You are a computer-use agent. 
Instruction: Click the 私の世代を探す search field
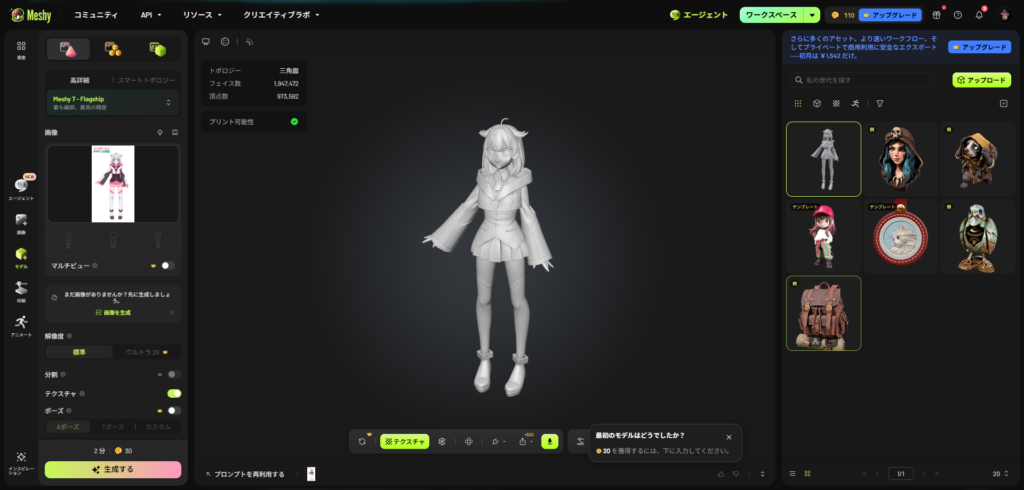[863, 80]
